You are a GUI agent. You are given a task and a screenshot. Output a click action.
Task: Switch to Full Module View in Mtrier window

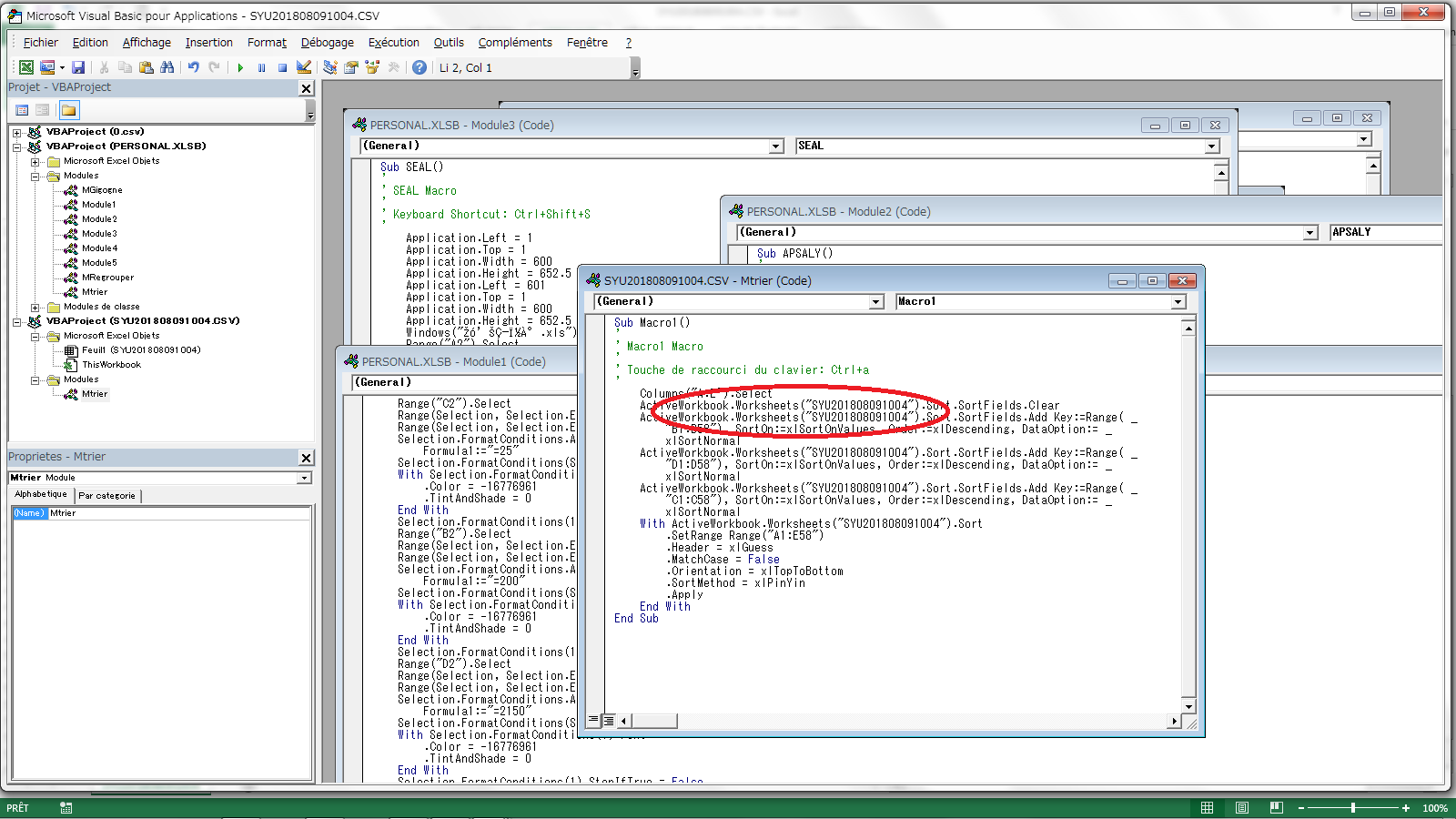click(609, 721)
